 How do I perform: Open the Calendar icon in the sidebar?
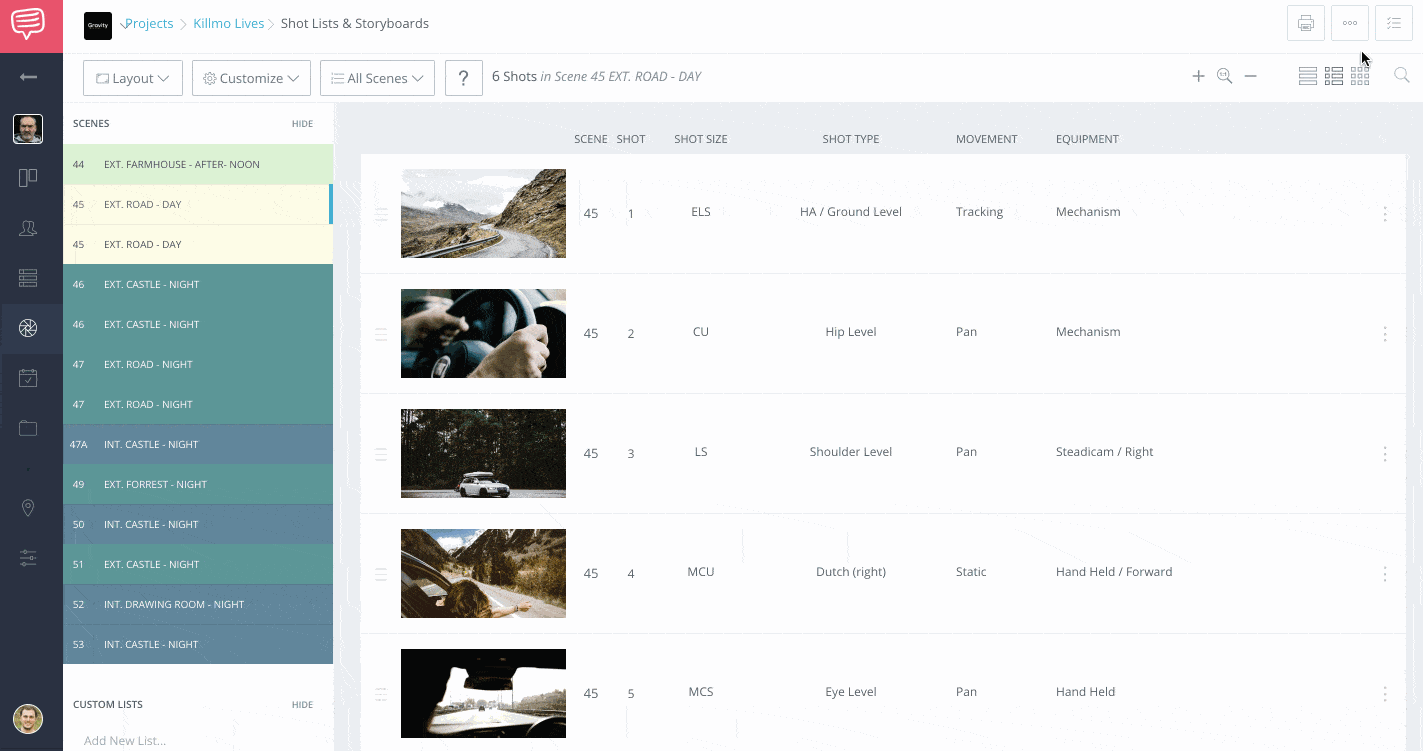(x=28, y=377)
